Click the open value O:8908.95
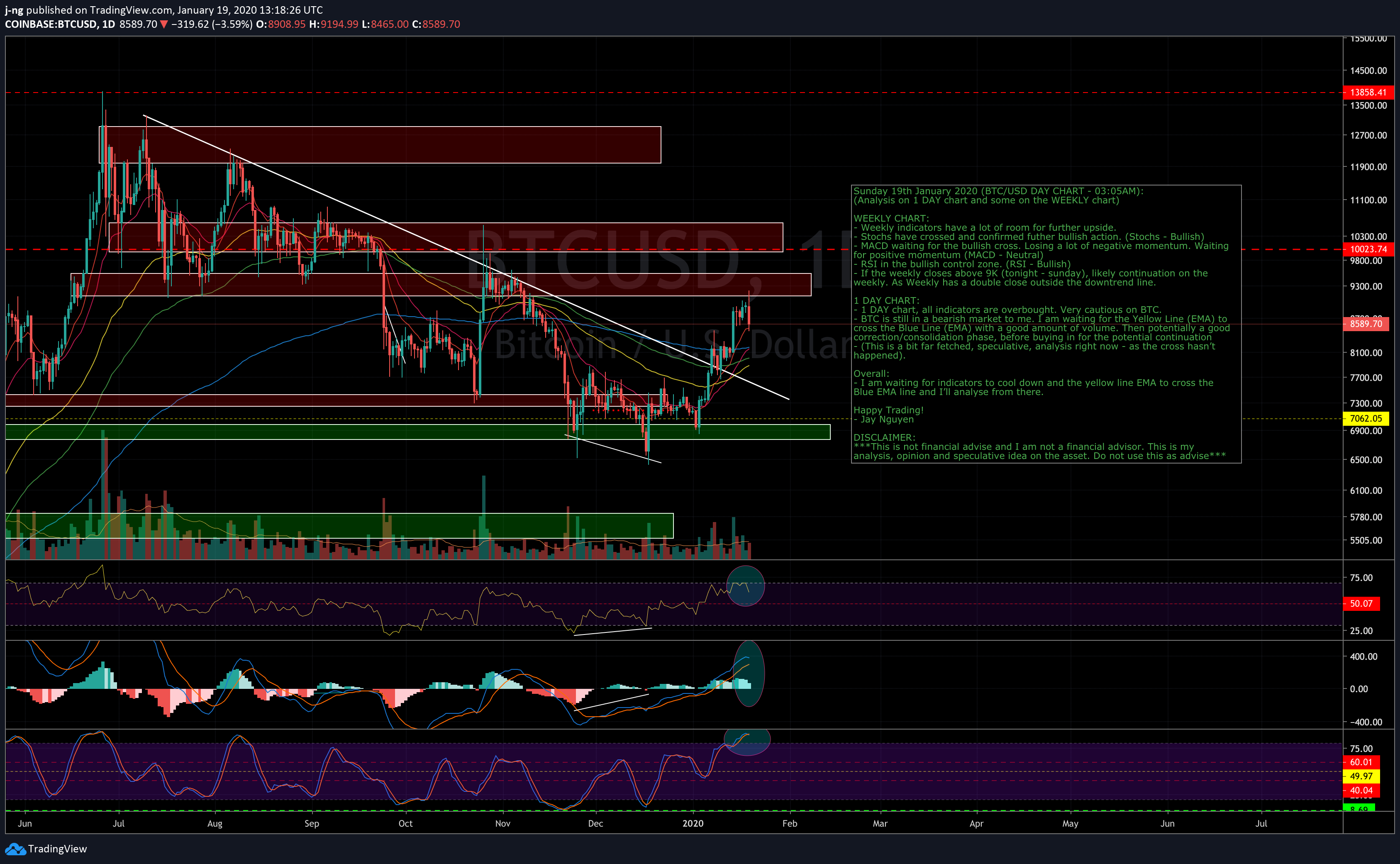 coord(280,24)
